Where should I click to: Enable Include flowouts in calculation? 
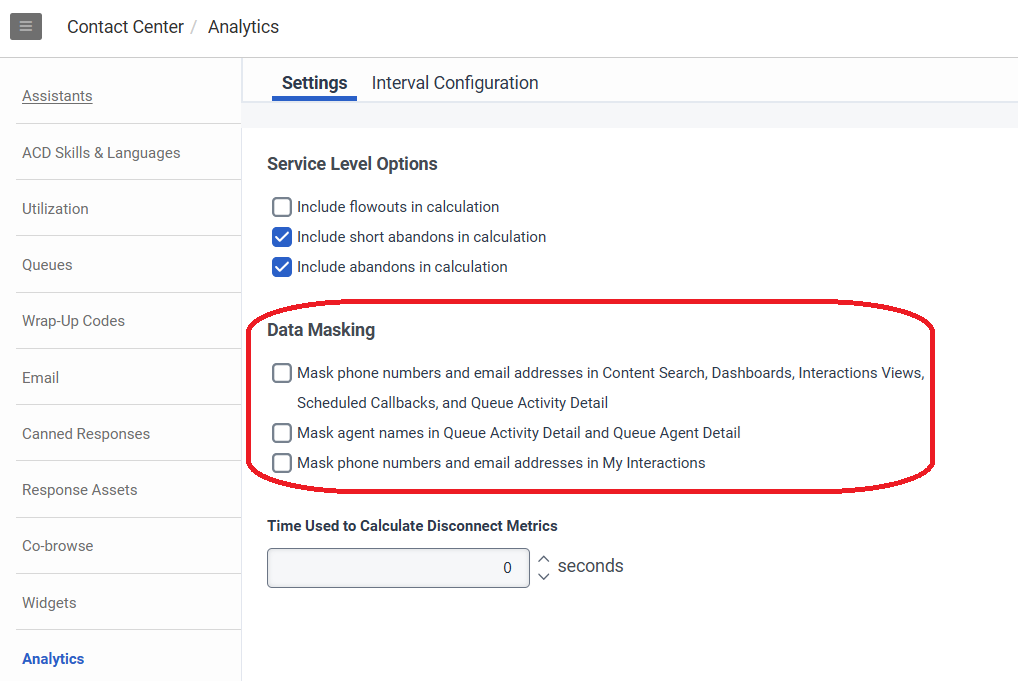point(282,207)
